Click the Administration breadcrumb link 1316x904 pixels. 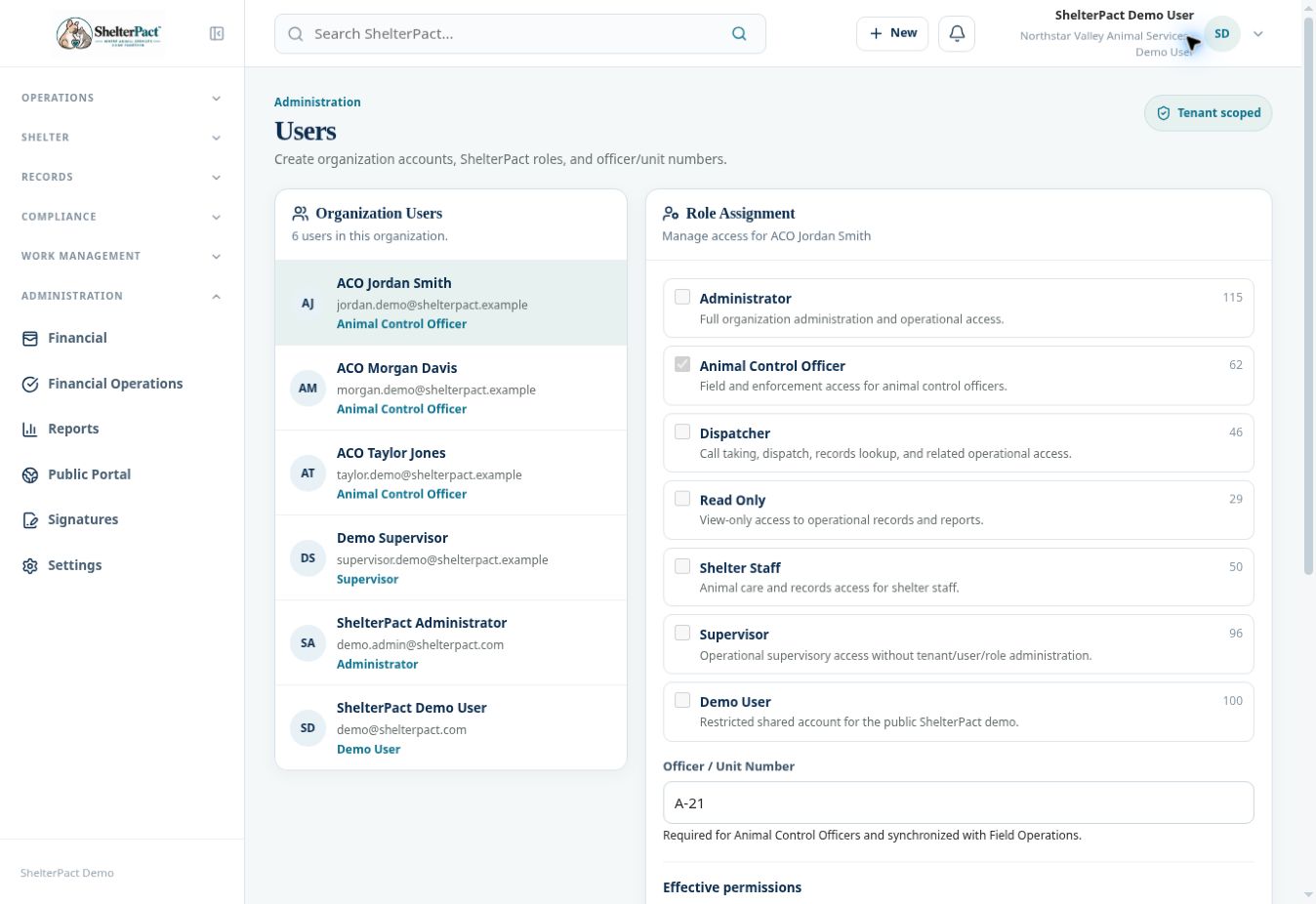pos(317,102)
